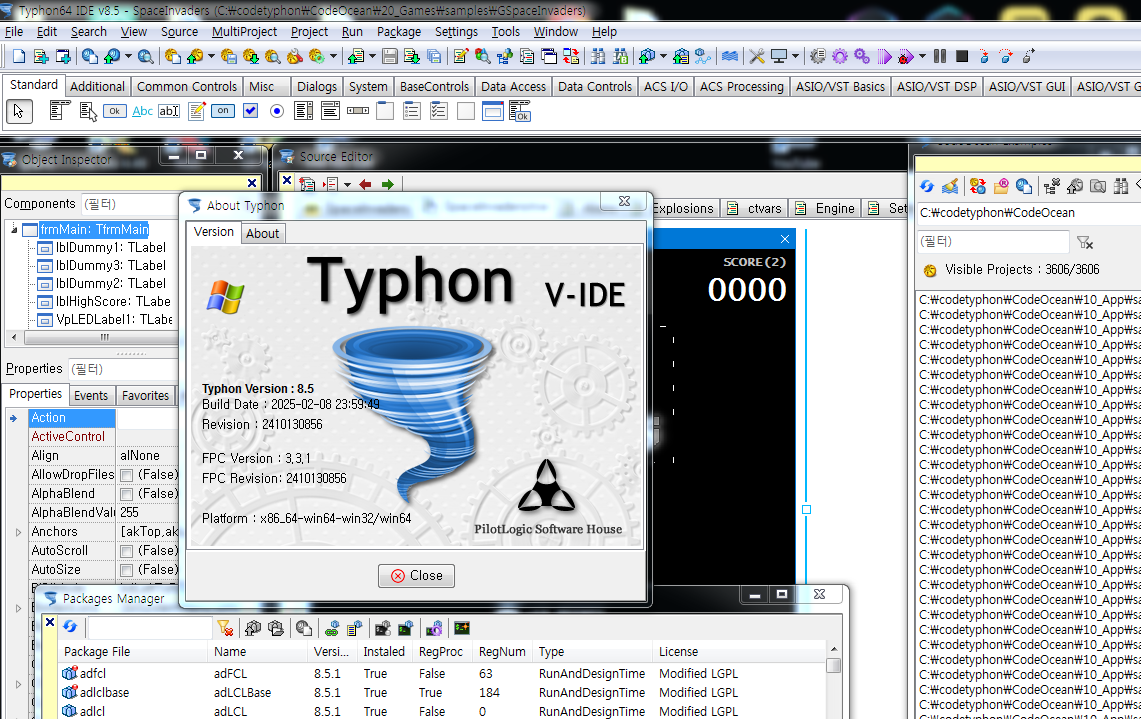
Task: Toggle the AllowDropFiles checkbox
Action: click(x=127, y=475)
